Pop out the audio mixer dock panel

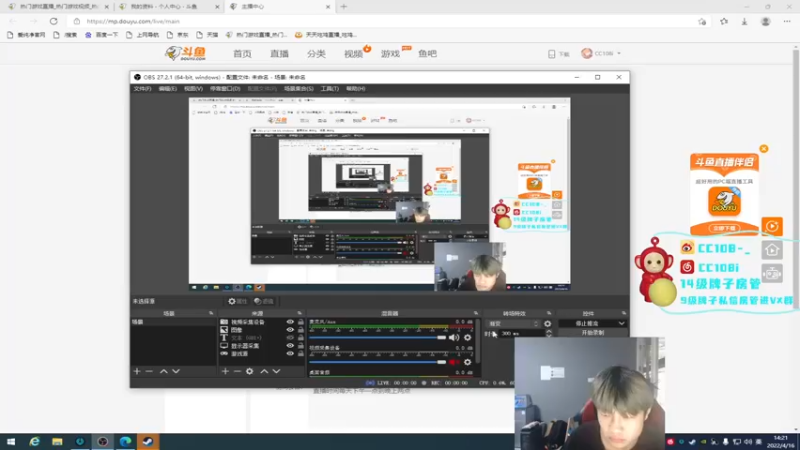[476, 313]
